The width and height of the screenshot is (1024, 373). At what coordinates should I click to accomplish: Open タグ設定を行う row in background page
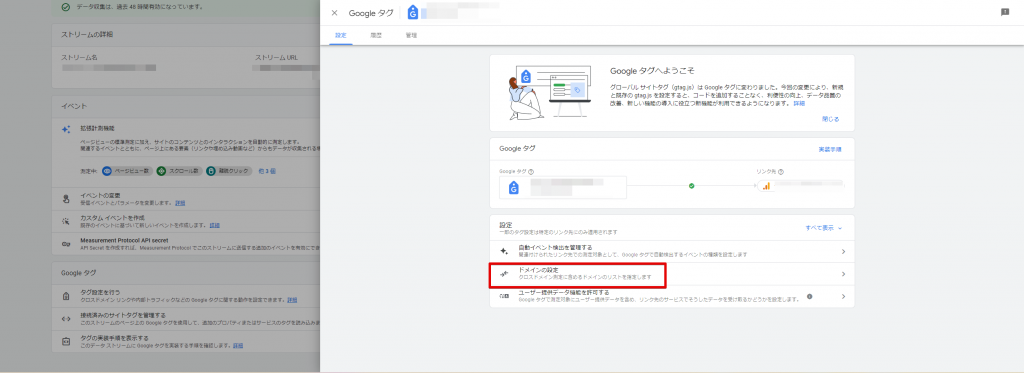pos(186,296)
